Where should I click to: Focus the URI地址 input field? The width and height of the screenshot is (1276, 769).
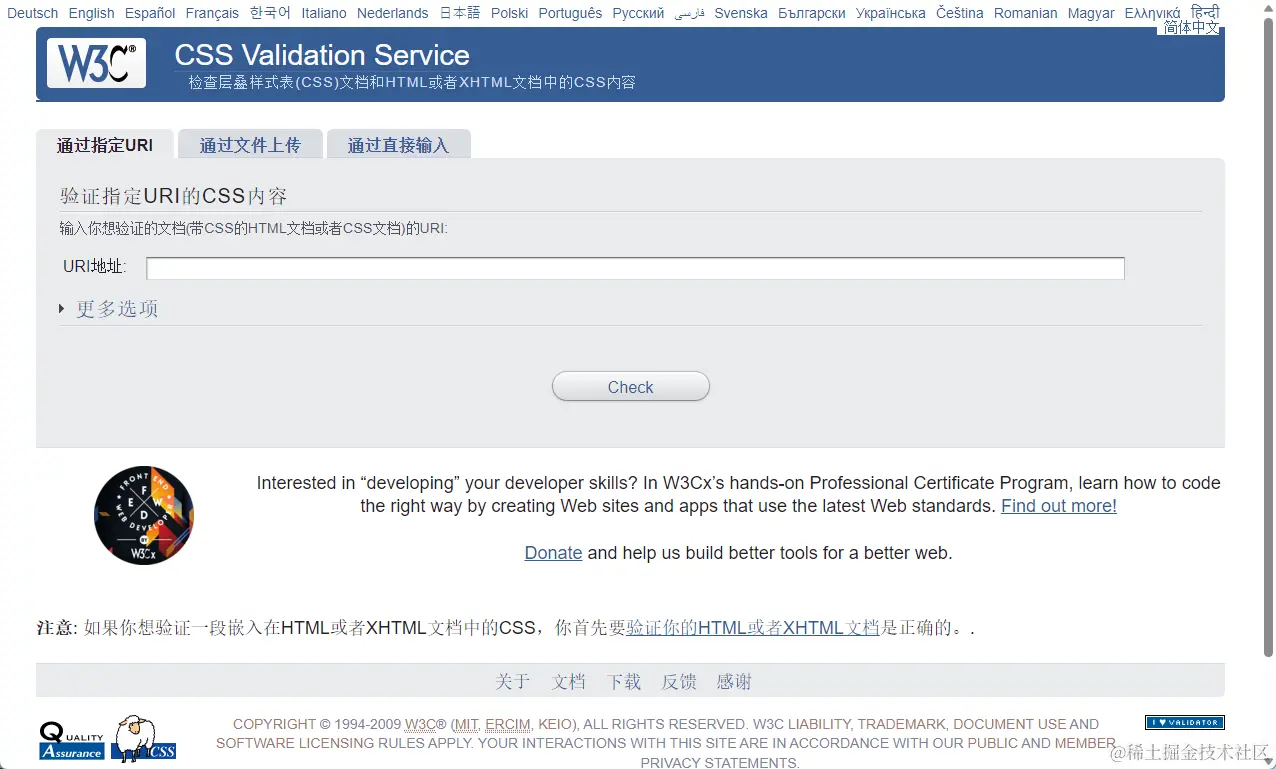(635, 268)
